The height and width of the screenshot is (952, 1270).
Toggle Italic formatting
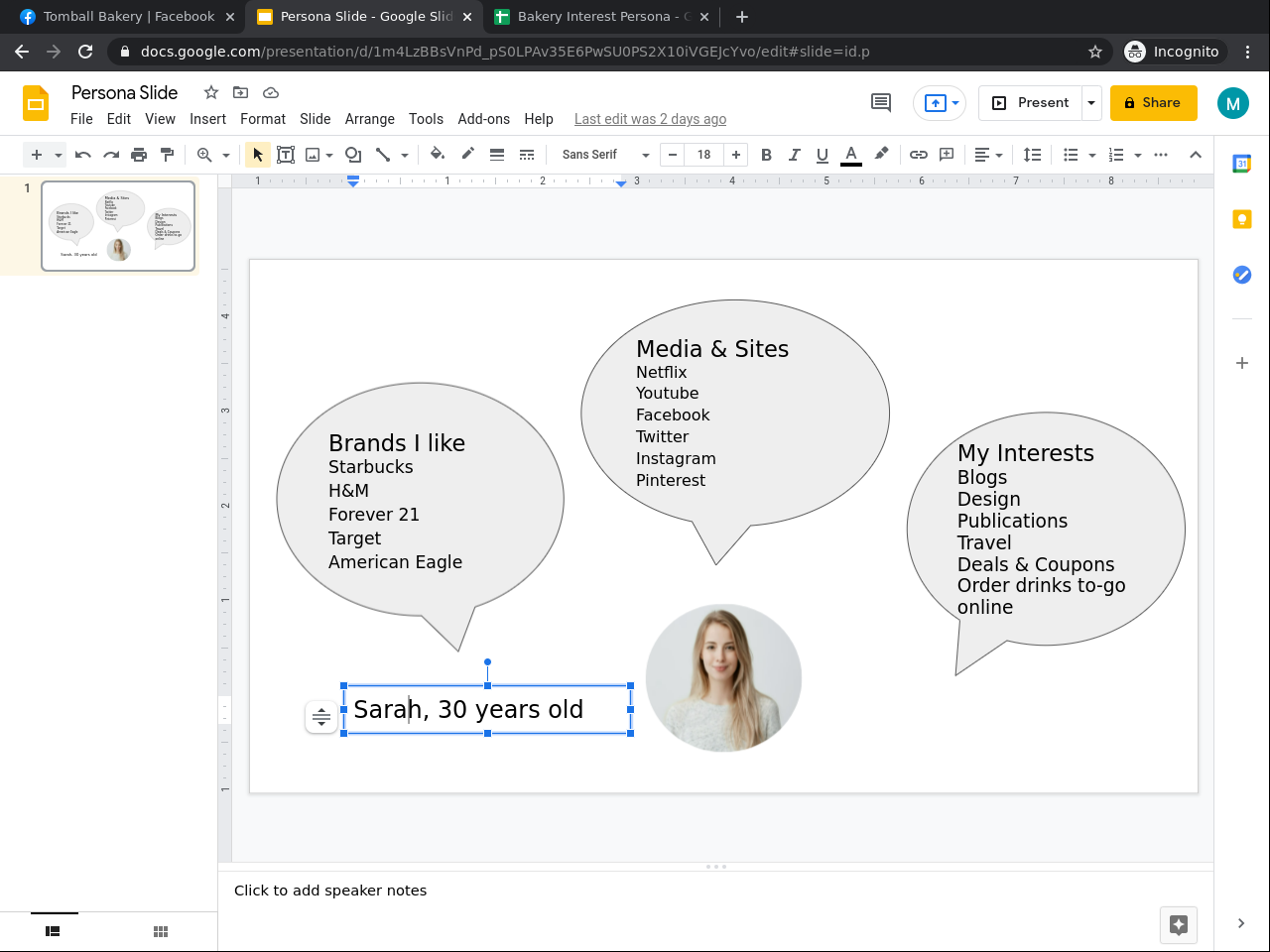794,155
